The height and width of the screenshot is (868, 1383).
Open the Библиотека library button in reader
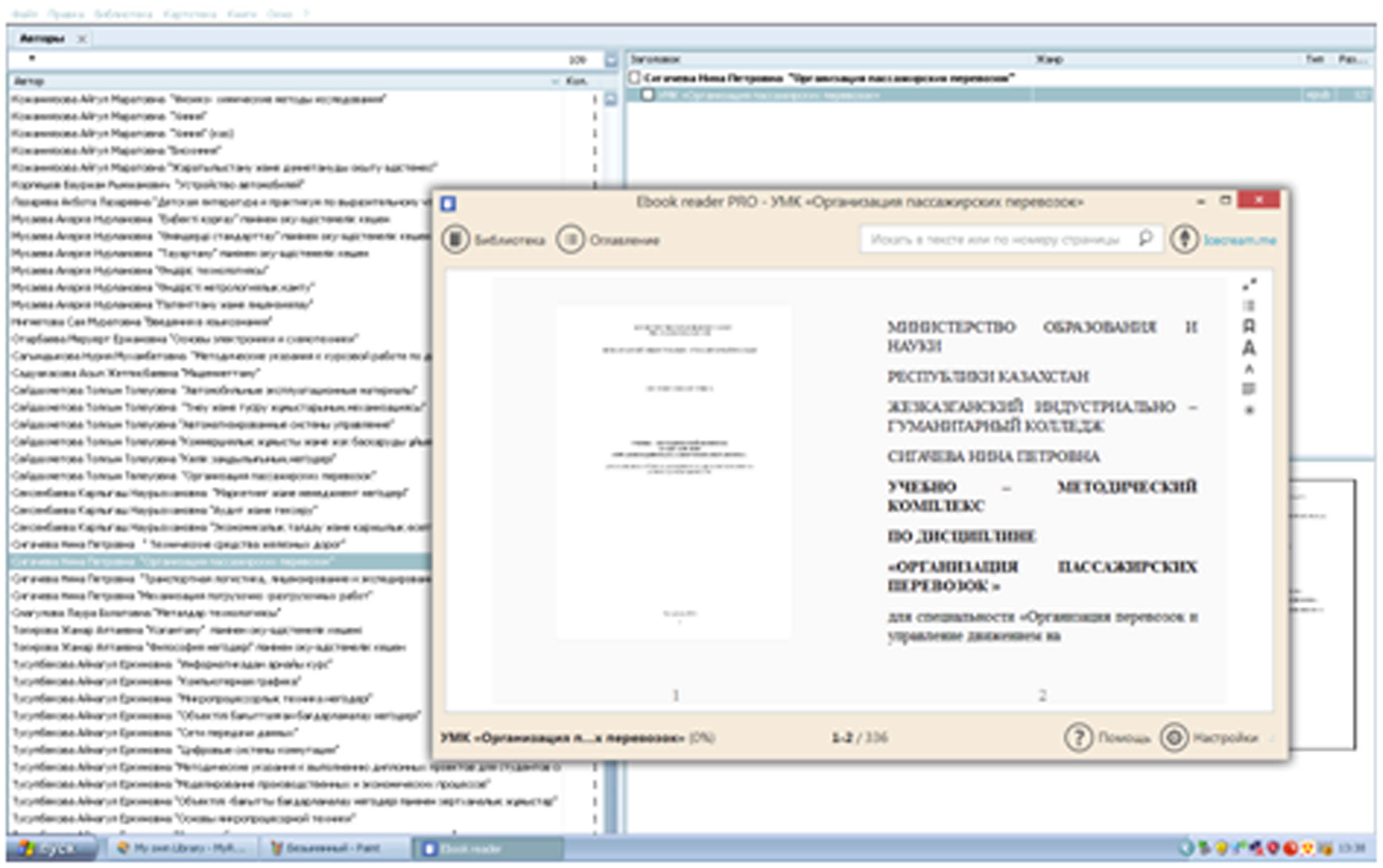point(455,239)
